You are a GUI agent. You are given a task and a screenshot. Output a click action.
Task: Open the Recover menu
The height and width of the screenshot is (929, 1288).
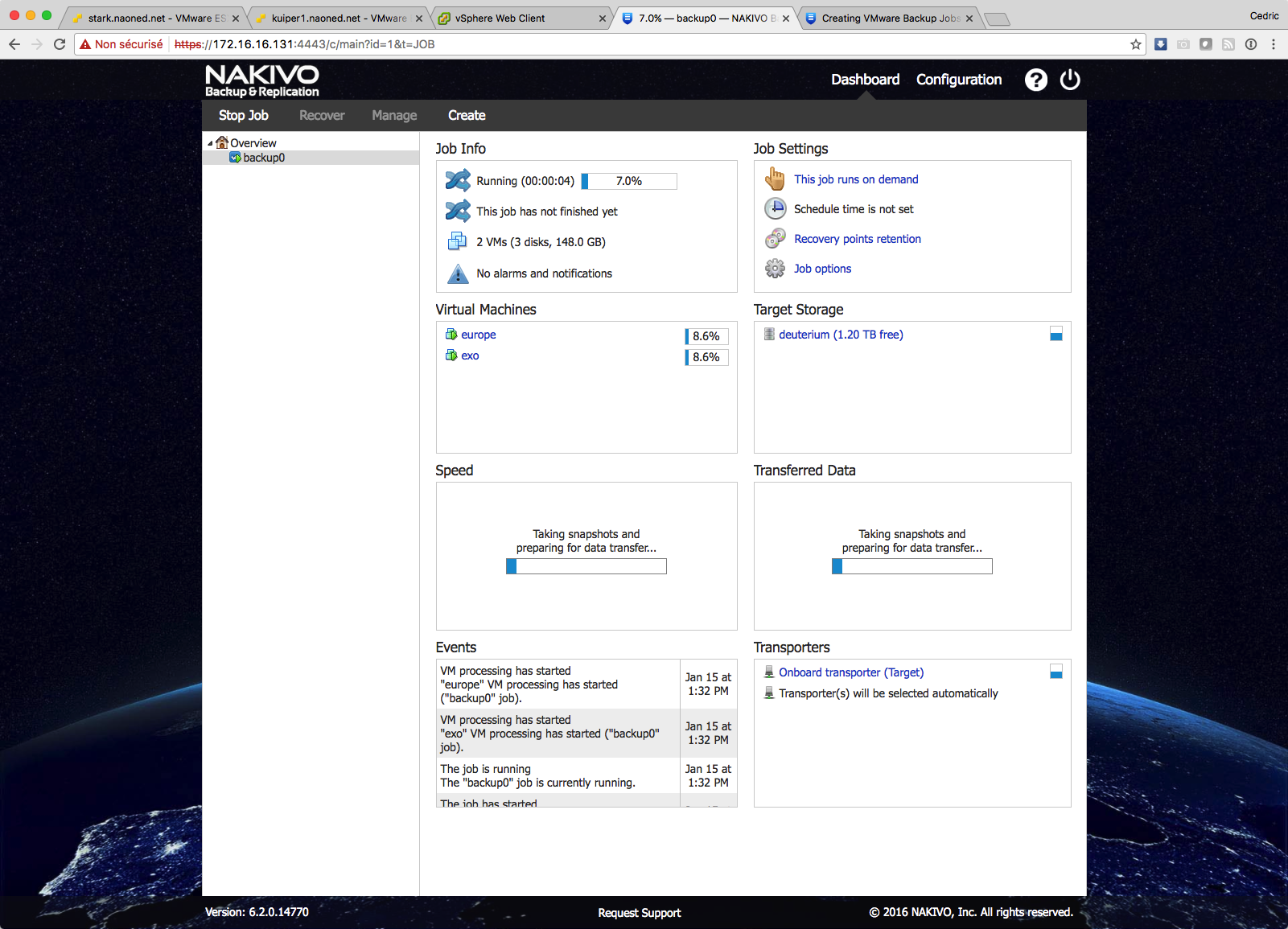click(322, 116)
